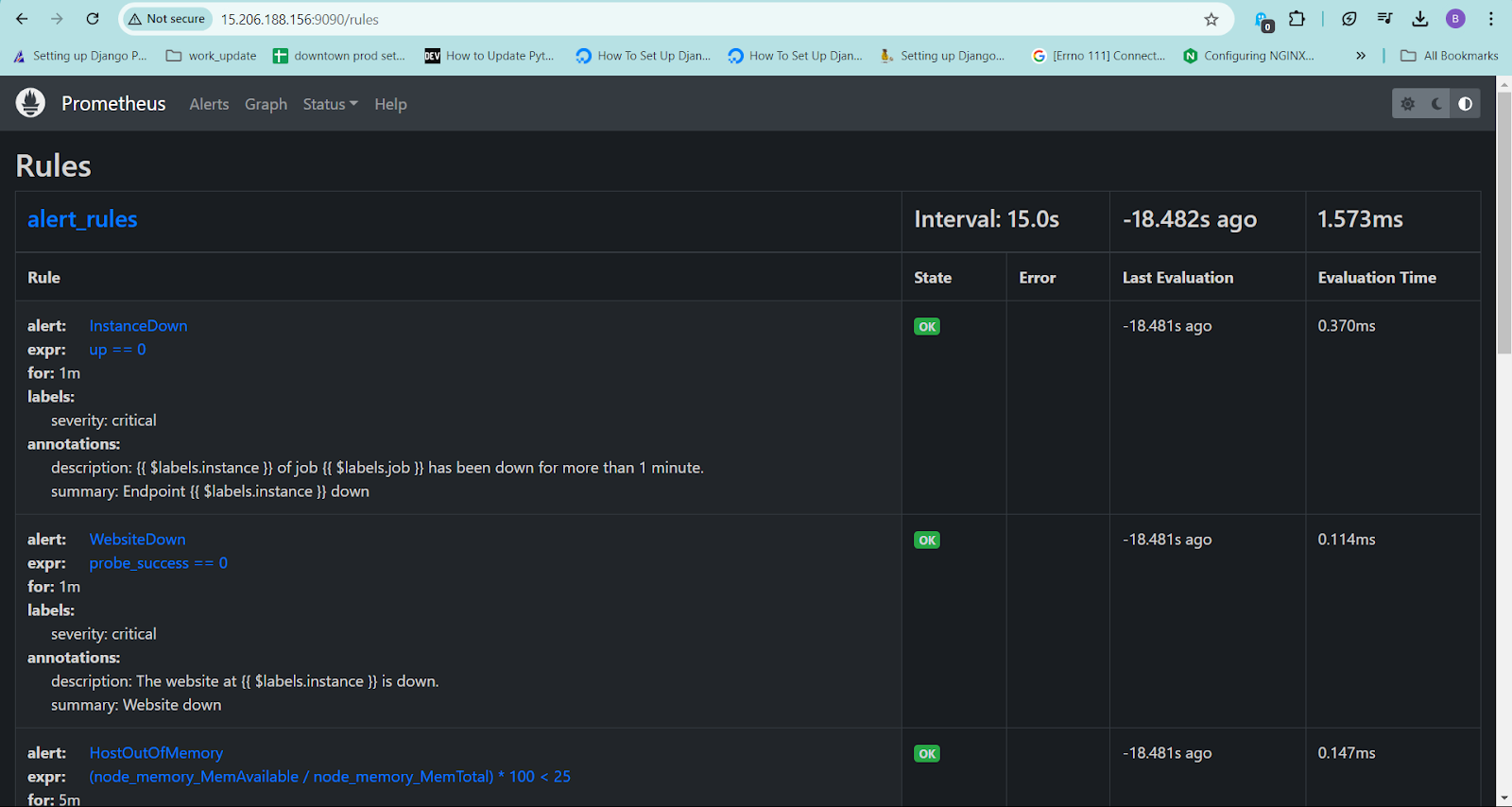
Task: Click the 'summary: Website down' text
Action: (x=136, y=705)
